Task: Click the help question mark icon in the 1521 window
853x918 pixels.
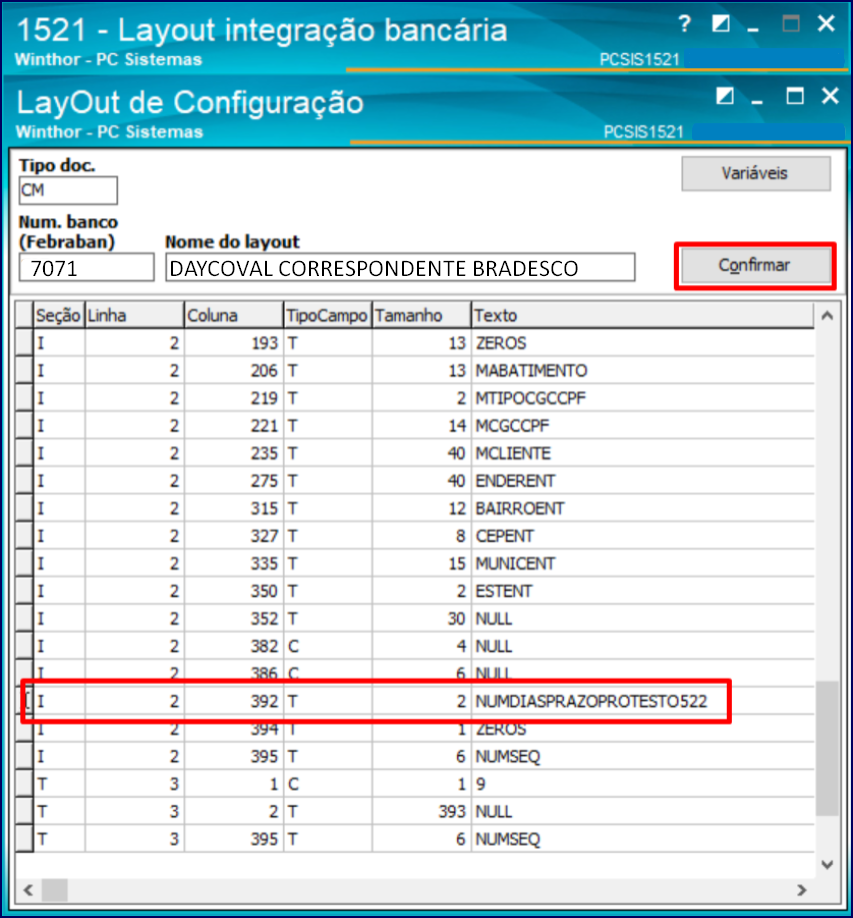Action: [684, 24]
